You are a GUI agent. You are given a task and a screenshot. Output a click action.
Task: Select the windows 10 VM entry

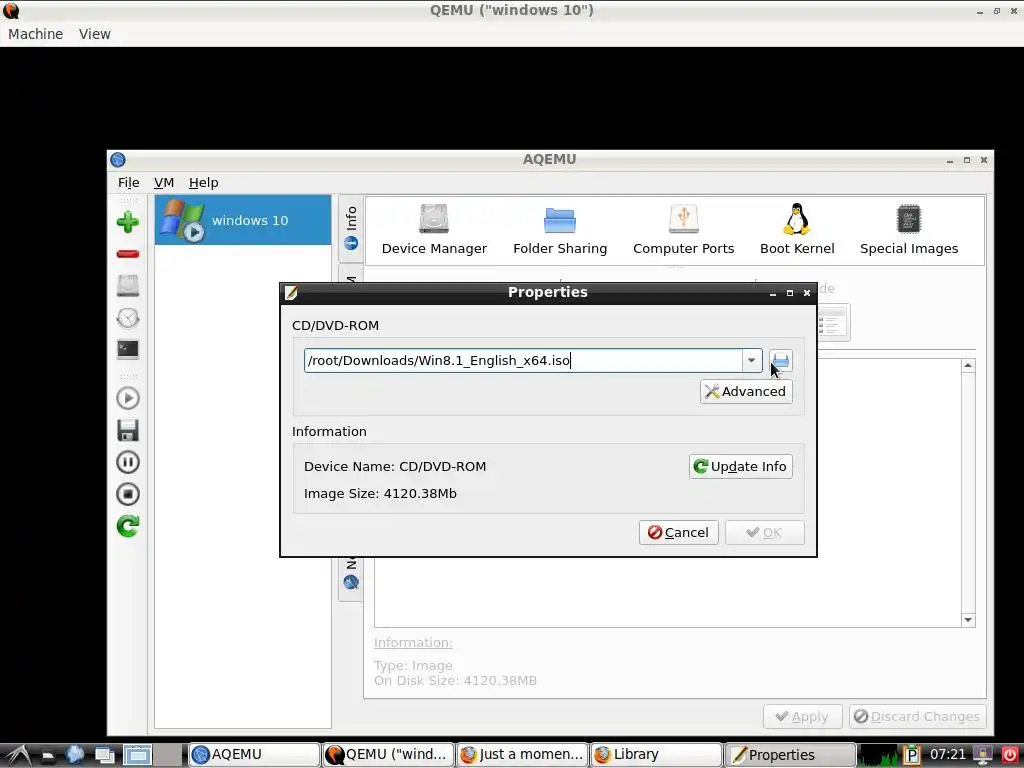click(x=243, y=220)
